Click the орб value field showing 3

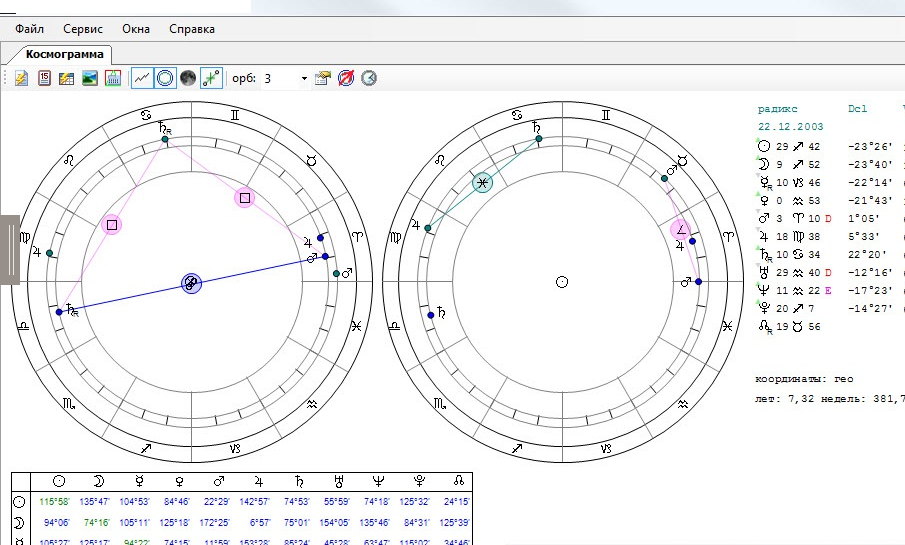point(280,79)
